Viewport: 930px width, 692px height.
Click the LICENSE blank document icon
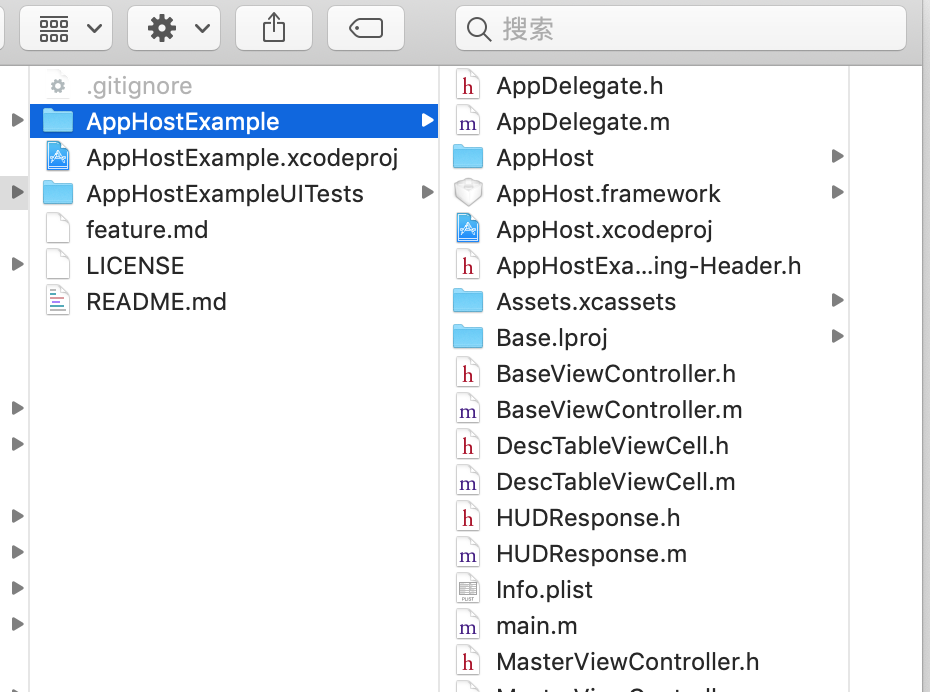point(58,265)
